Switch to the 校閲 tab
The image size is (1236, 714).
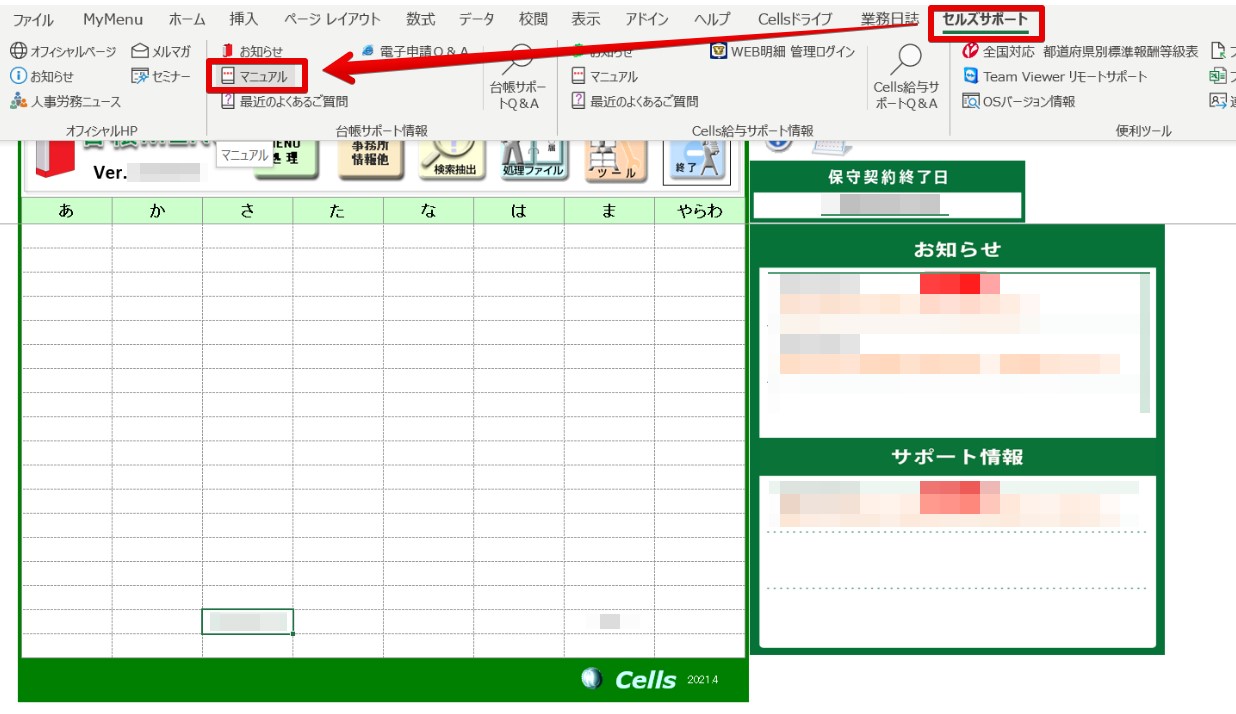pos(533,20)
